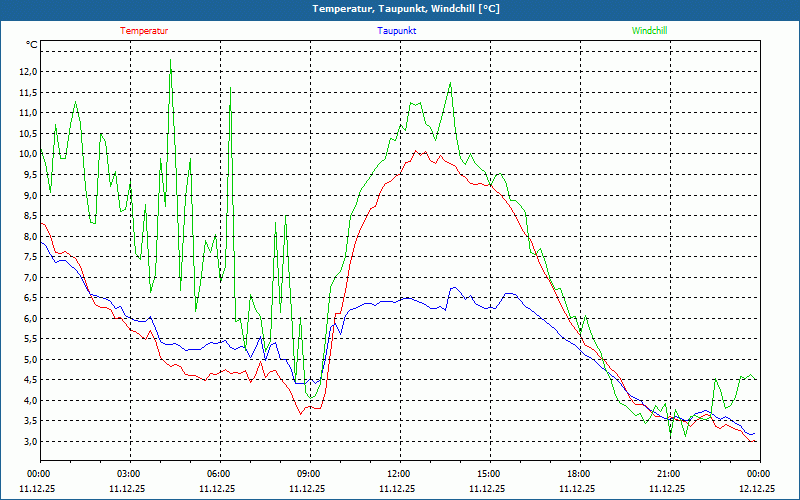Pick the 6,5 y-axis tick label
The width and height of the screenshot is (800, 500).
[27, 298]
